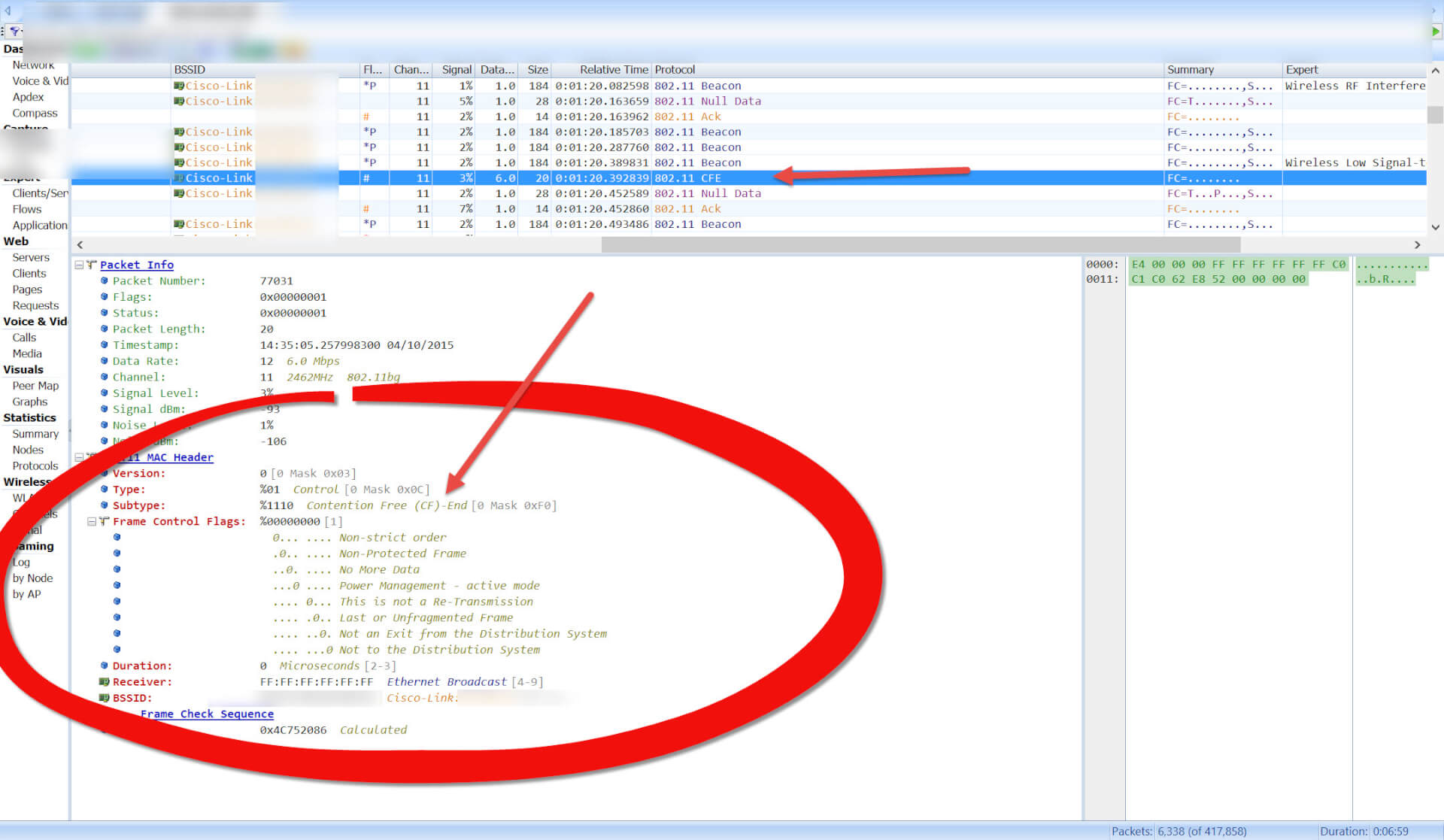Image resolution: width=1444 pixels, height=840 pixels.
Task: Toggle Re-Transmission flag checkbox
Action: tap(121, 601)
